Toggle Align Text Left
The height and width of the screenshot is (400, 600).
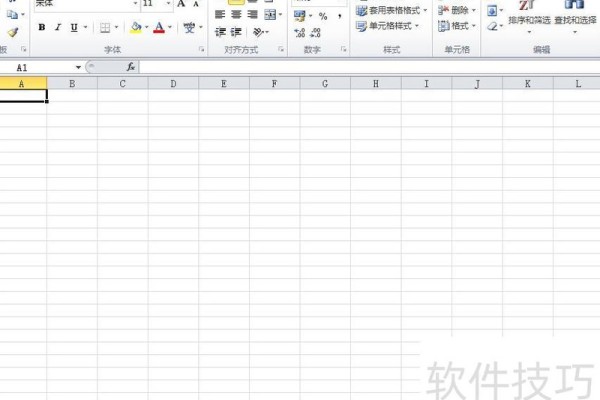tap(220, 15)
